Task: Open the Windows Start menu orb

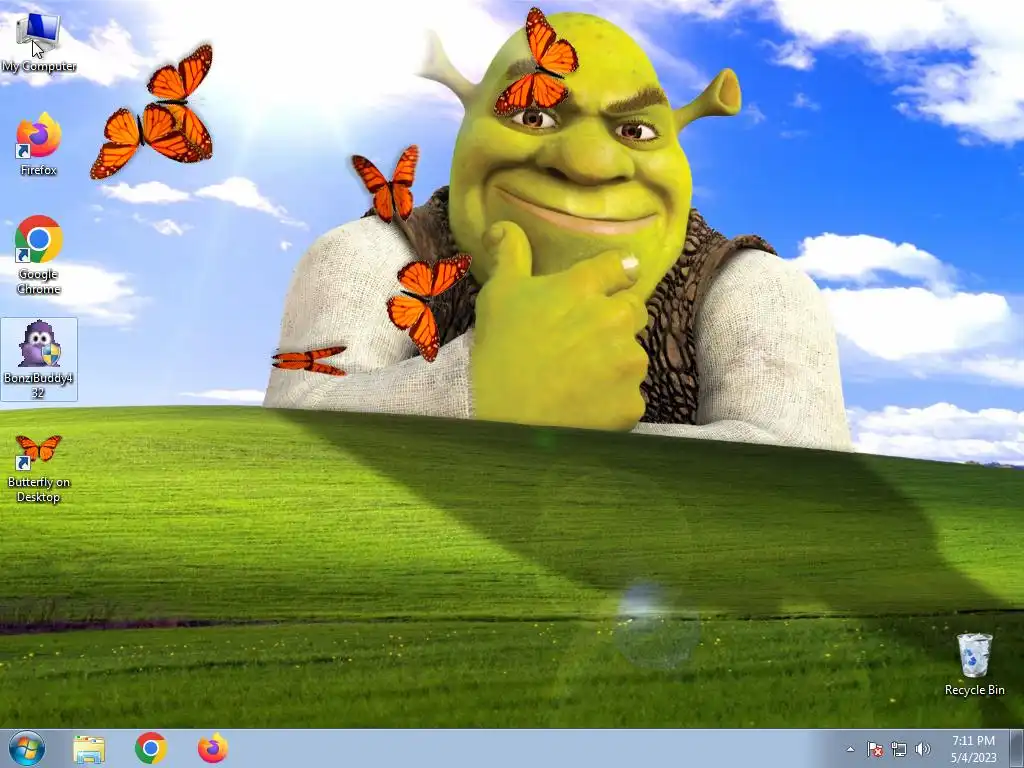Action: coord(27,748)
